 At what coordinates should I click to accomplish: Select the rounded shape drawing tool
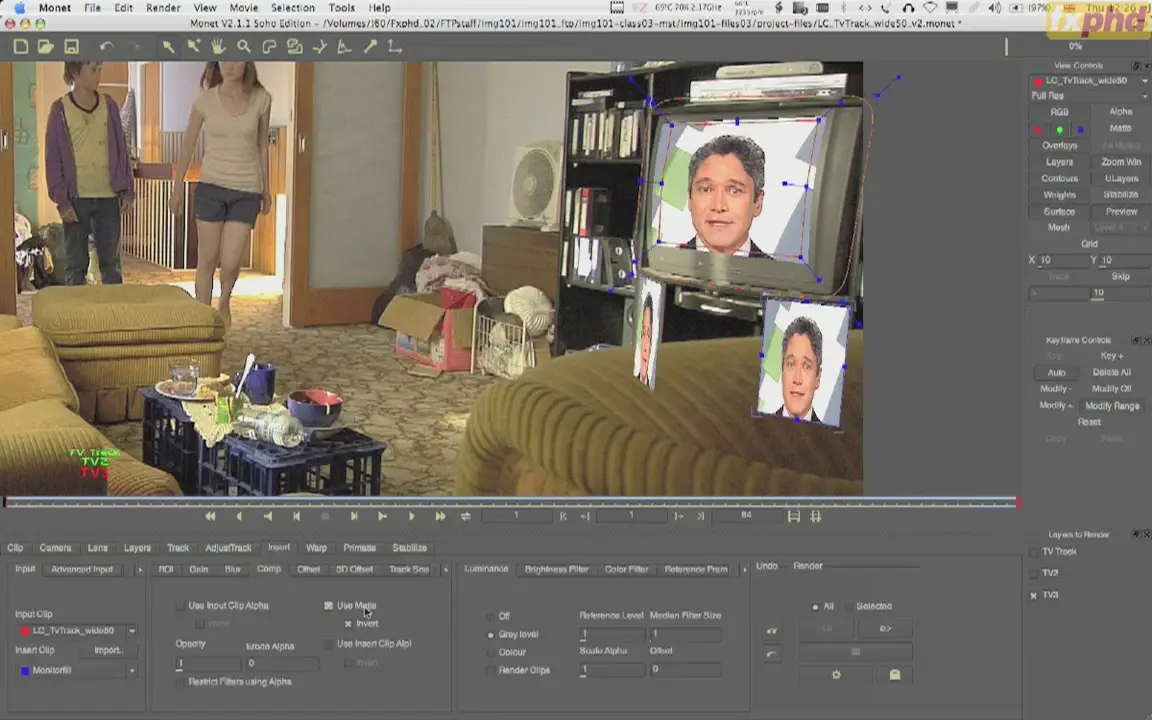pos(270,47)
